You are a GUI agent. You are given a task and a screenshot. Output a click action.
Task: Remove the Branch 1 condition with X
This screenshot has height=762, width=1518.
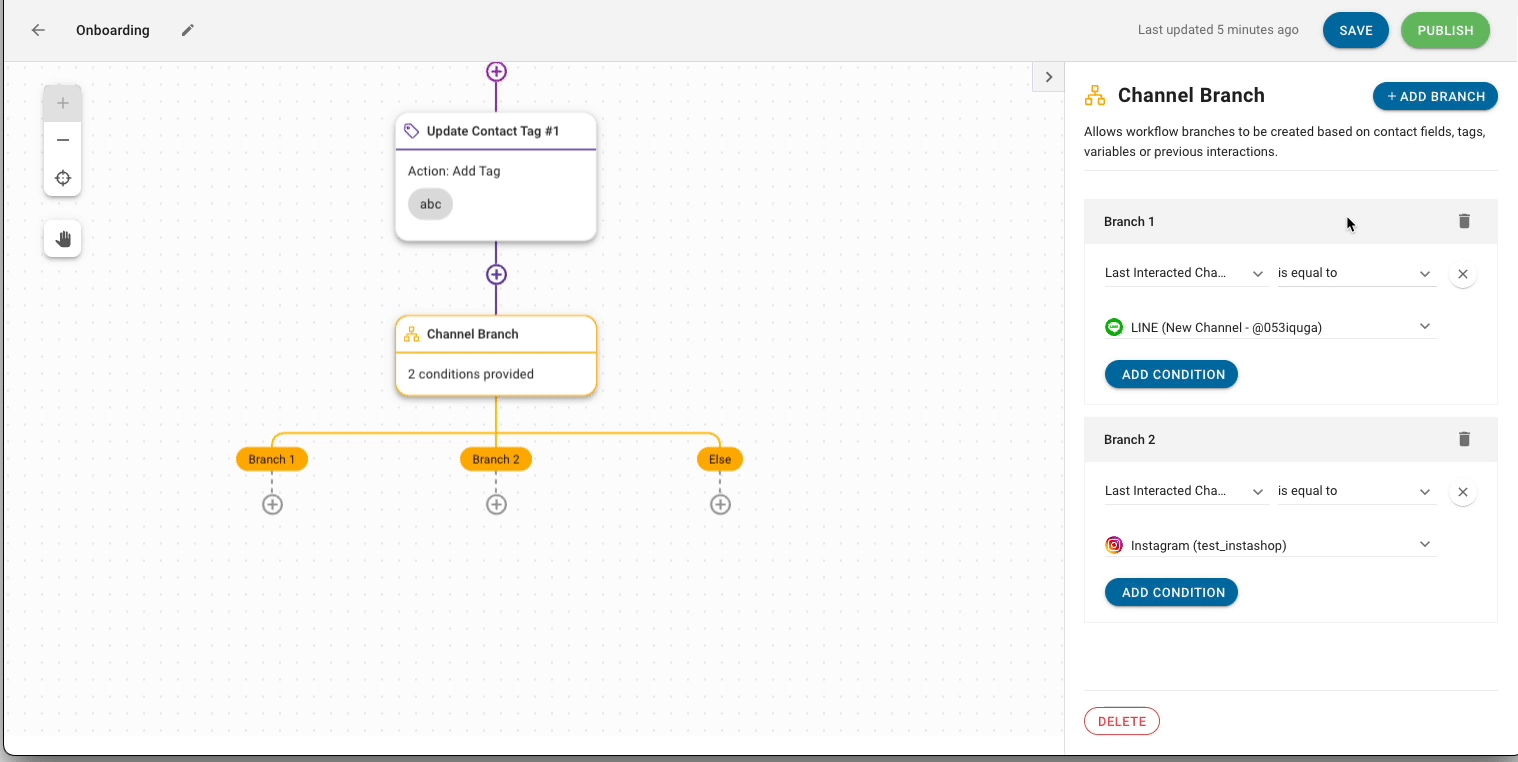[1462, 274]
